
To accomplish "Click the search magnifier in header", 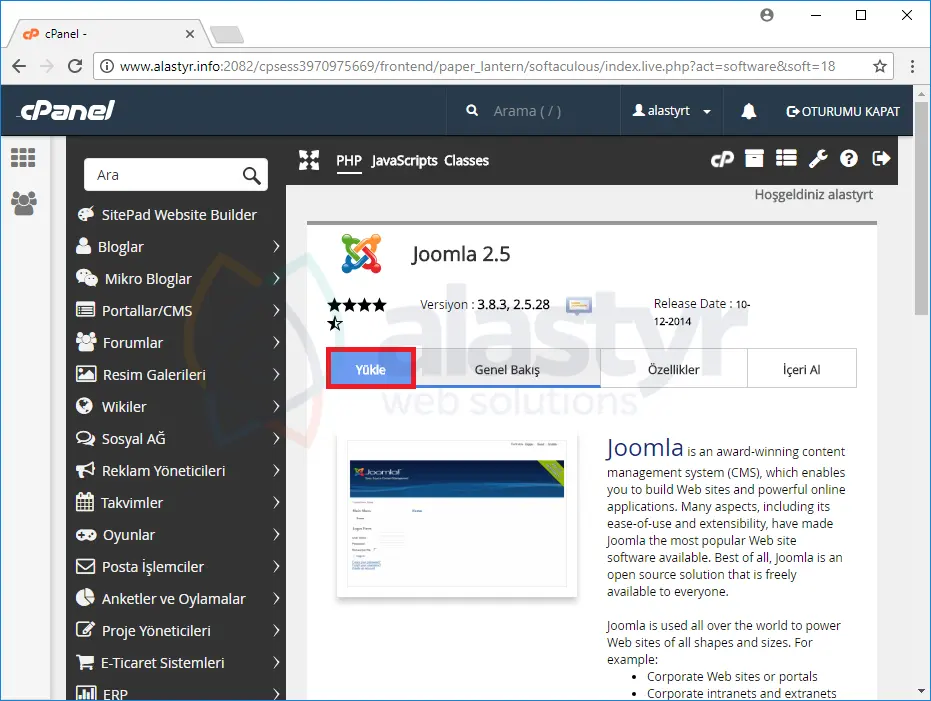I will click(472, 110).
